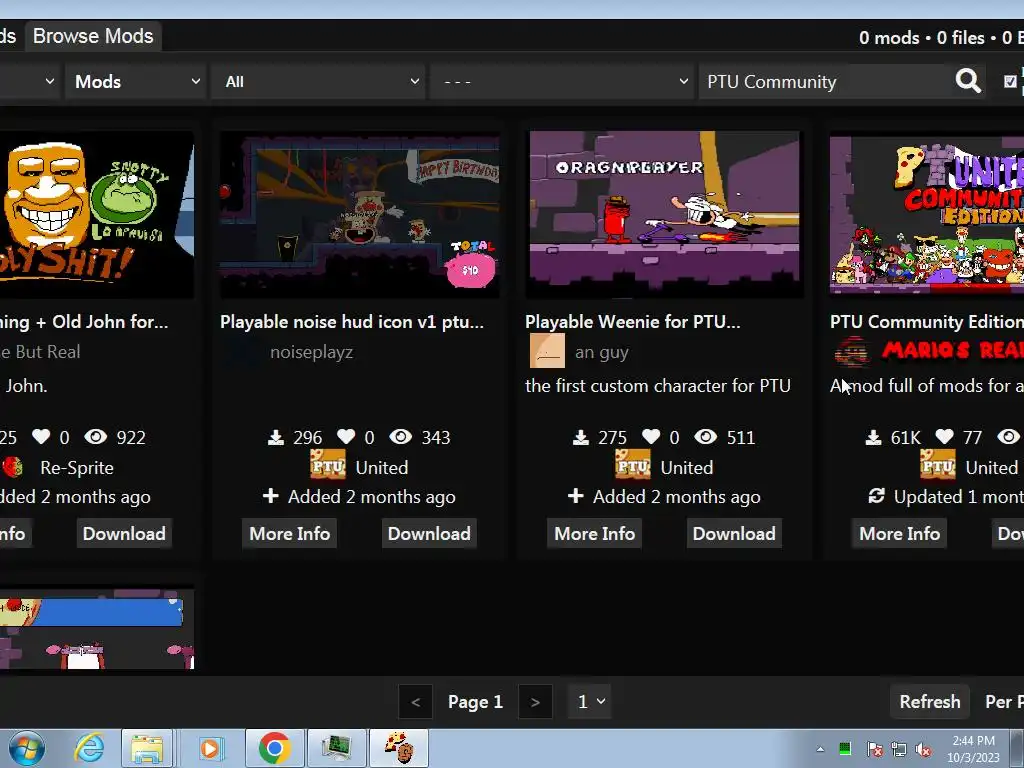Open Windows Media Player taskbar icon

point(210,748)
